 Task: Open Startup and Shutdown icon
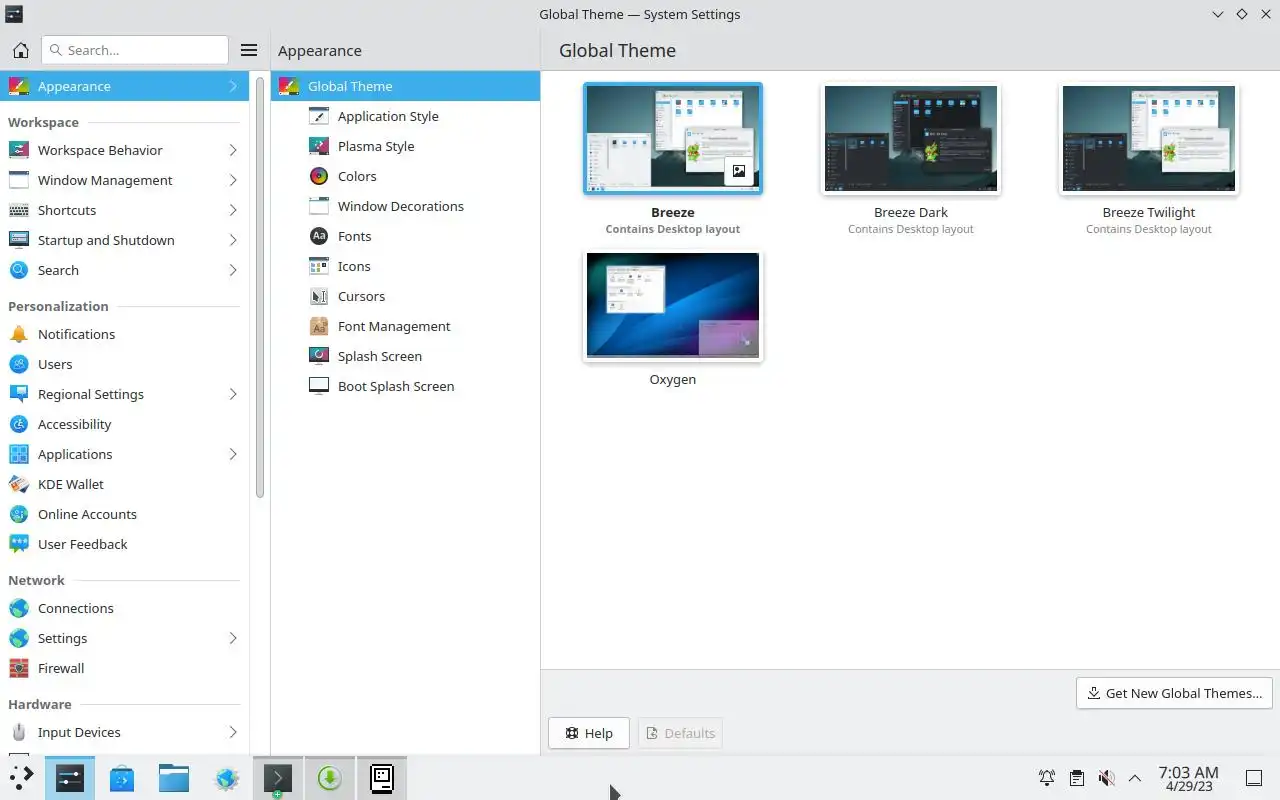[x=19, y=240]
